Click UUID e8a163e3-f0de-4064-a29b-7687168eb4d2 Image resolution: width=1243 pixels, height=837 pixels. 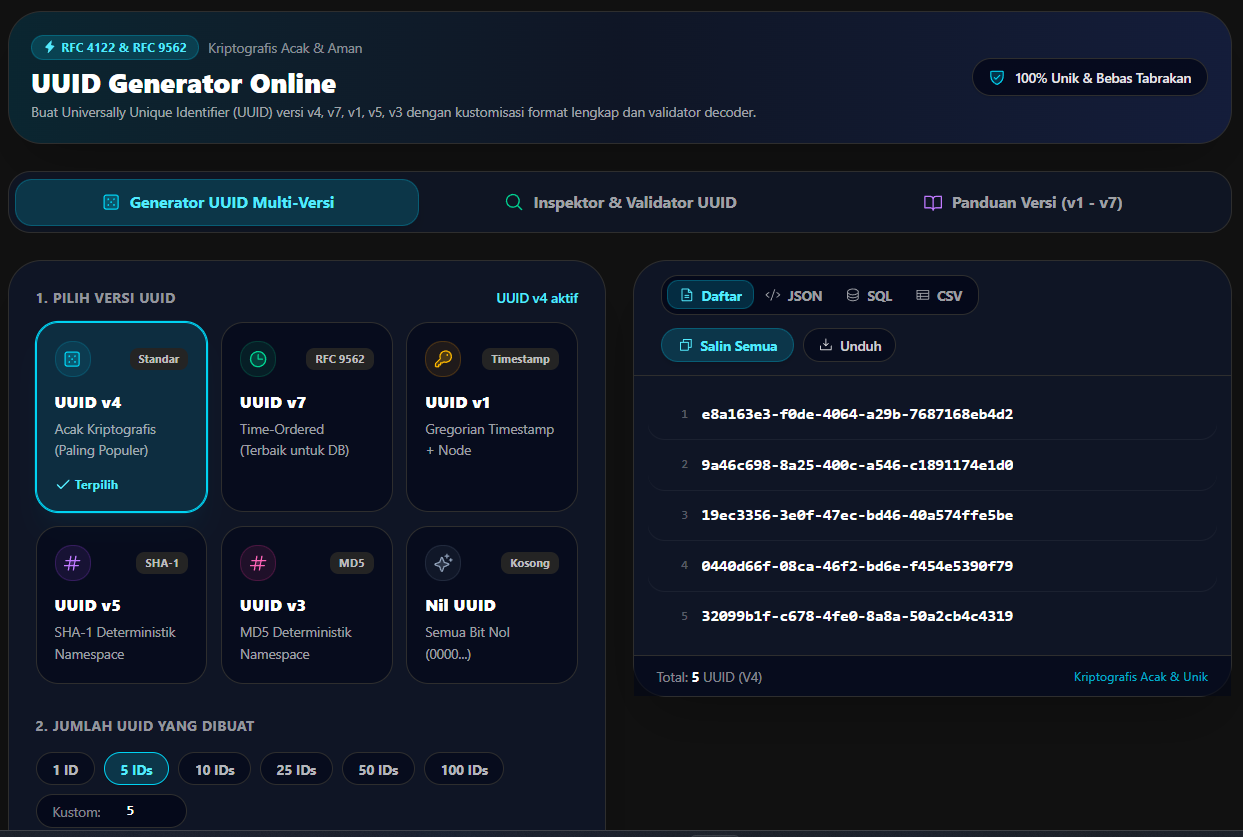pyautogui.click(x=857, y=414)
